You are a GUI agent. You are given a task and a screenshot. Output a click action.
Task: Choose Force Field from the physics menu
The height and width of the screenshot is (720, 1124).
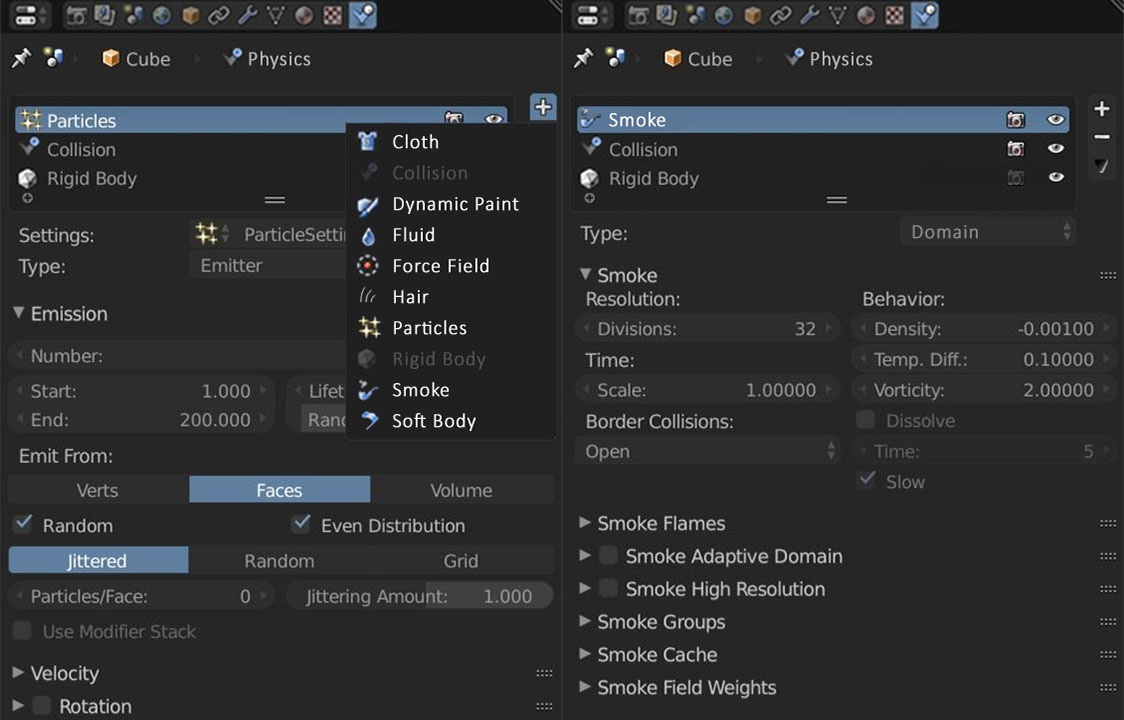click(452, 265)
